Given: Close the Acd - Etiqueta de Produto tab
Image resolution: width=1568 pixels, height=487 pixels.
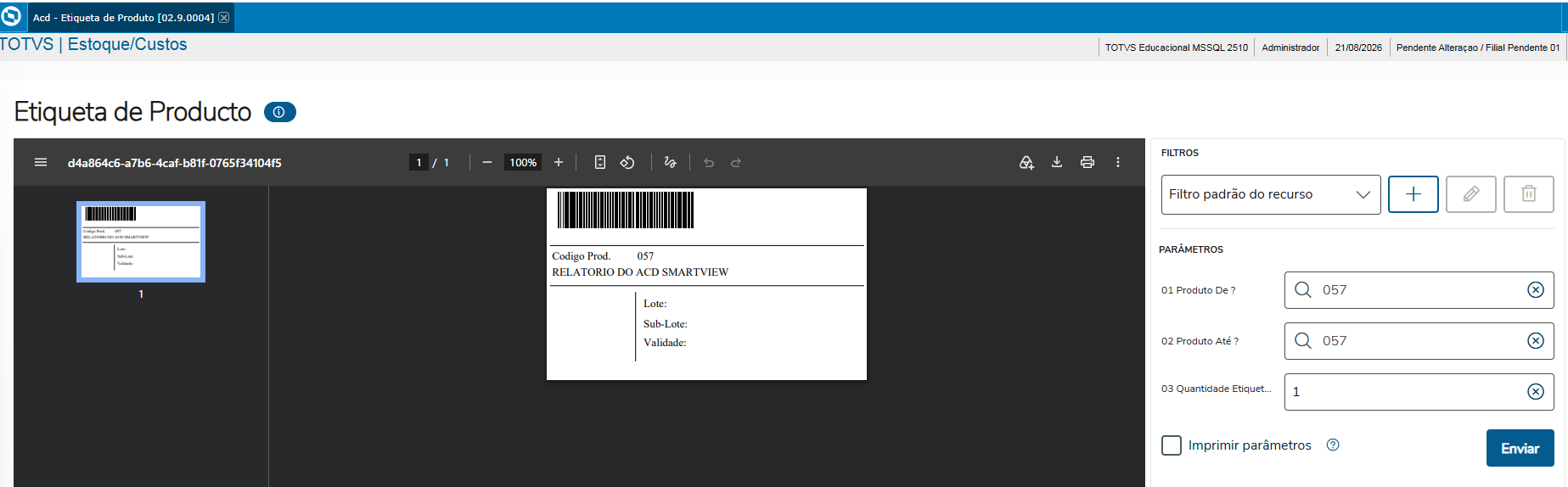Looking at the screenshot, I should [224, 18].
